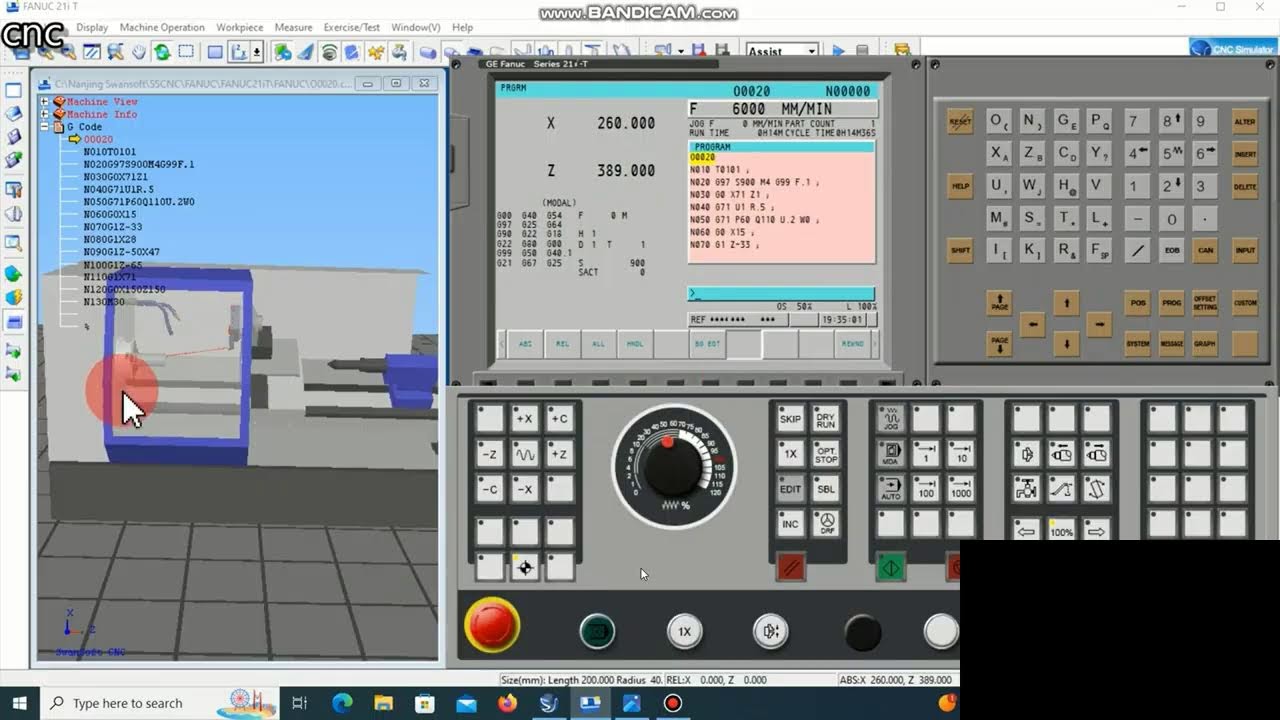Open Microsoft Edge from taskbar
The image size is (1280, 720).
[342, 703]
